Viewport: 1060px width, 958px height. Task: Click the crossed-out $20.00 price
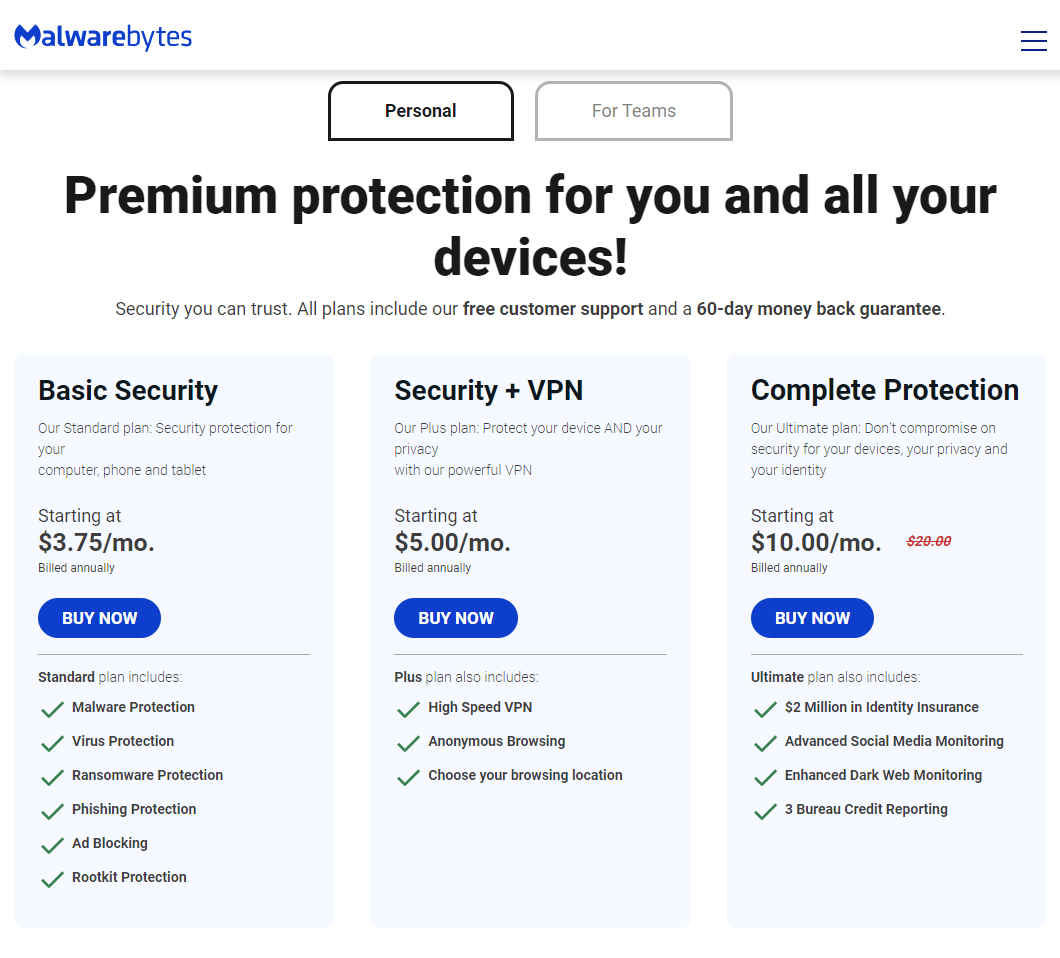click(x=929, y=541)
